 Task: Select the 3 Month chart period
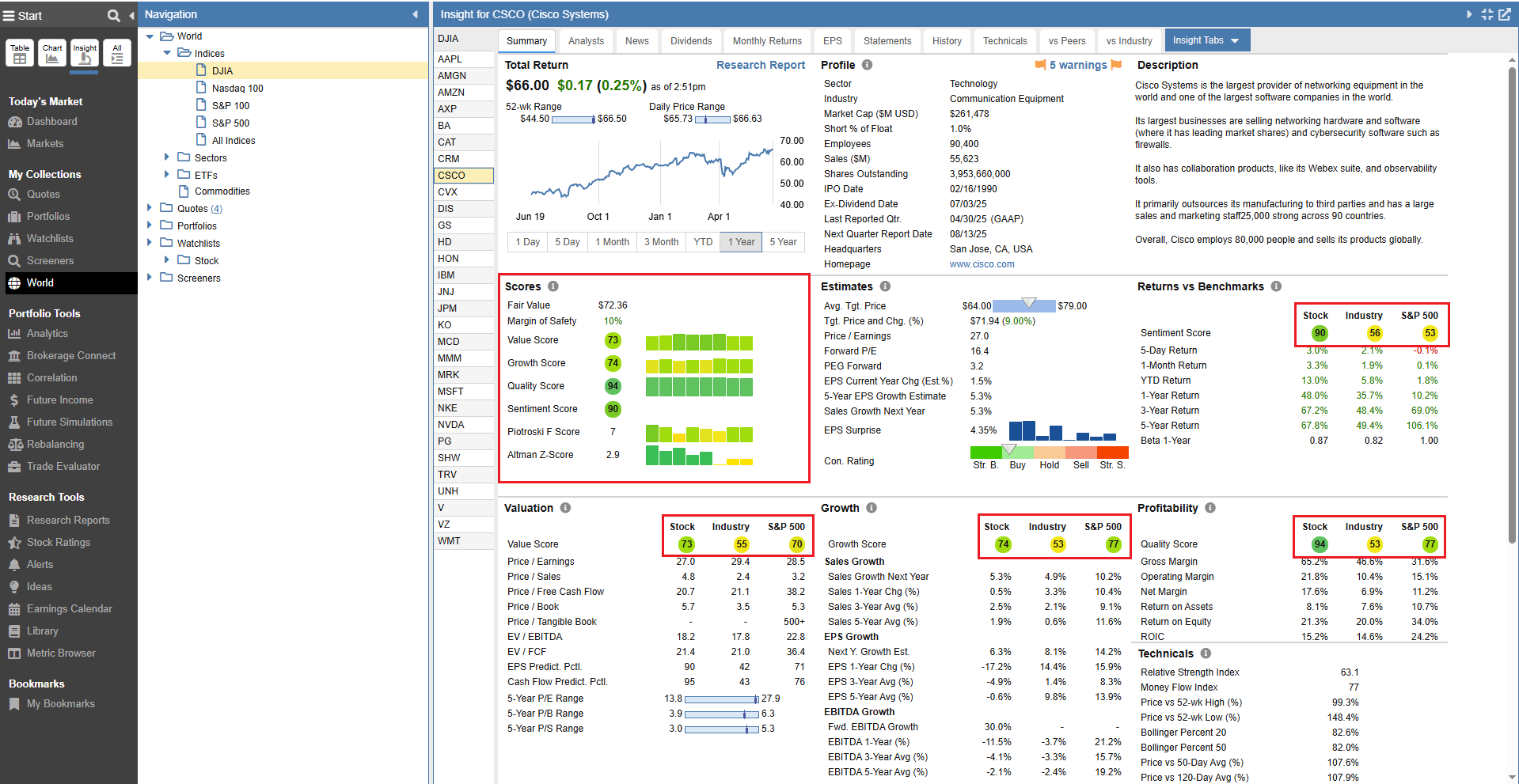pos(661,242)
